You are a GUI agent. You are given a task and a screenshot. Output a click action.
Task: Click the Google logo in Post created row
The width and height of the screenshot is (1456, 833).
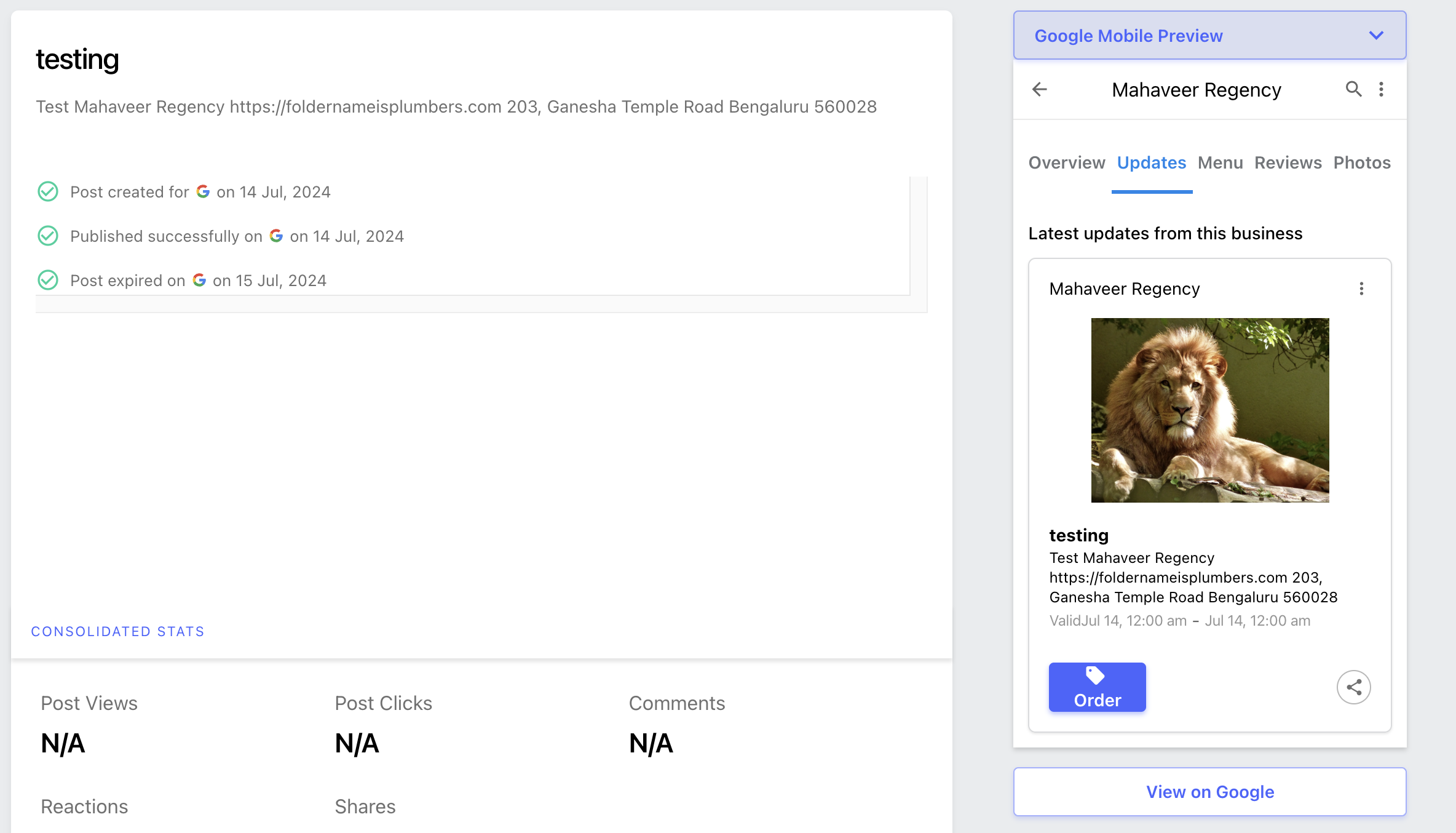coord(203,191)
